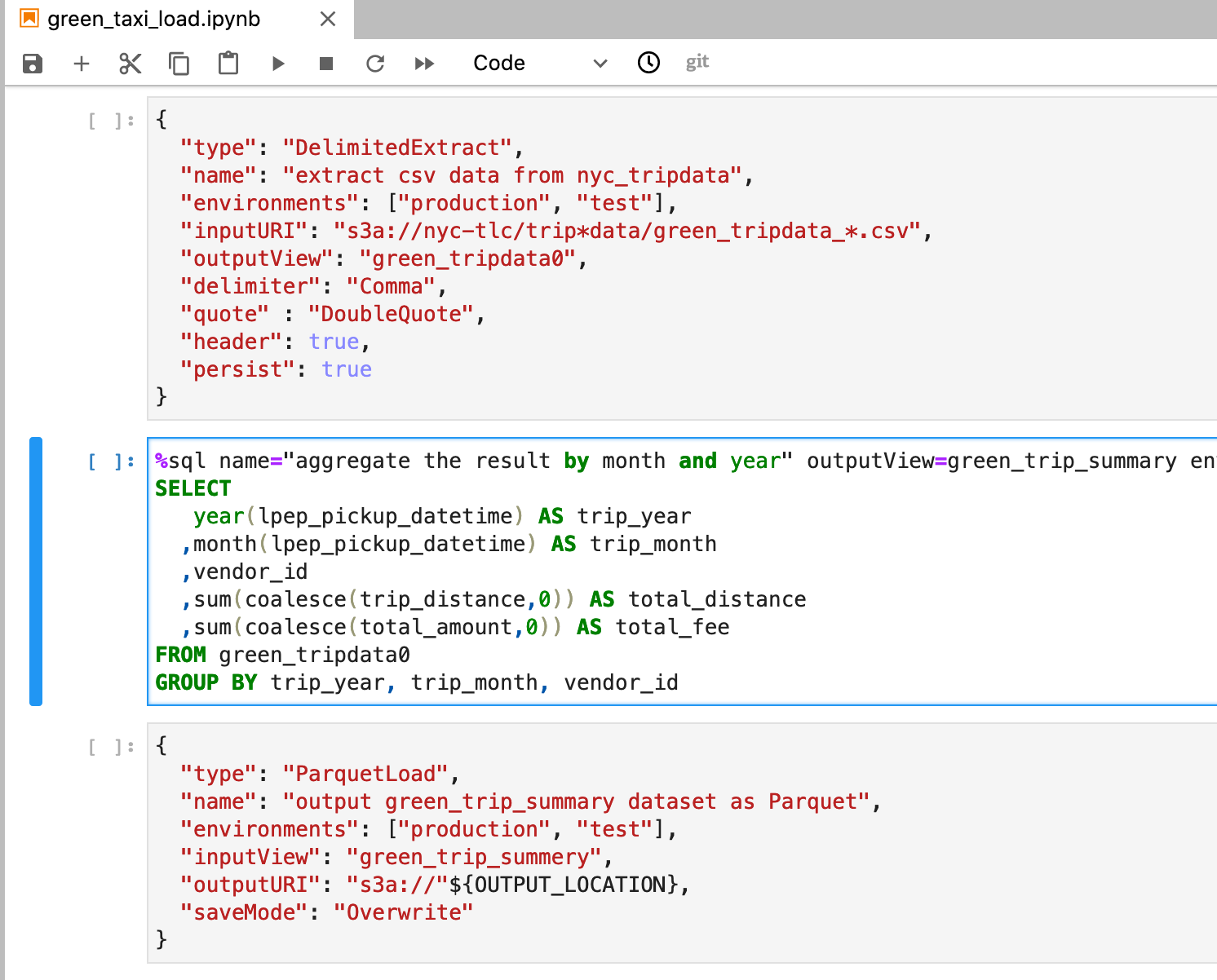This screenshot has height=980, width=1217.
Task: Click the blue collapser bar of the SQL cell
Action: click(35, 572)
